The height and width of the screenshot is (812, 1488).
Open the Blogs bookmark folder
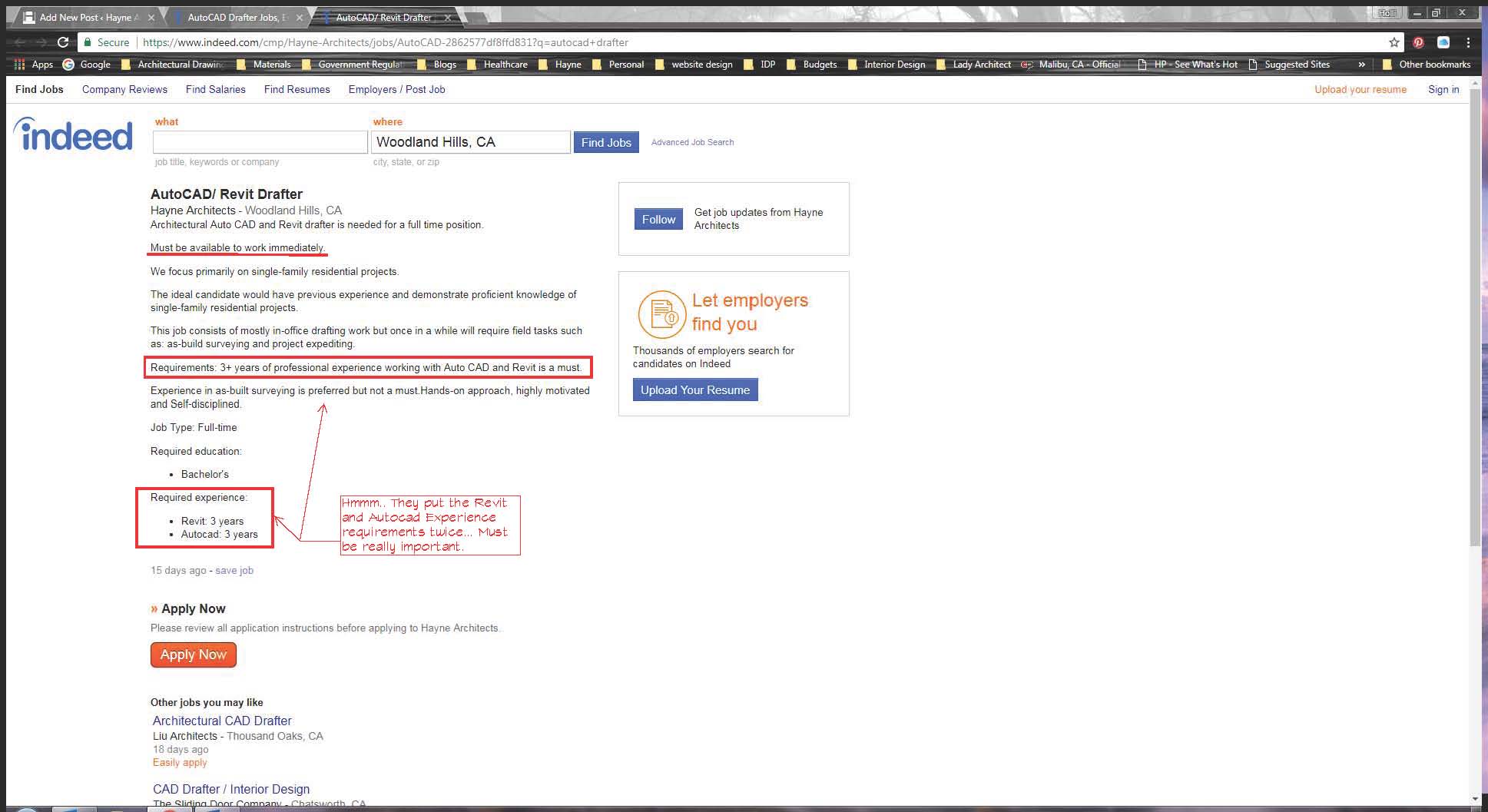click(437, 65)
